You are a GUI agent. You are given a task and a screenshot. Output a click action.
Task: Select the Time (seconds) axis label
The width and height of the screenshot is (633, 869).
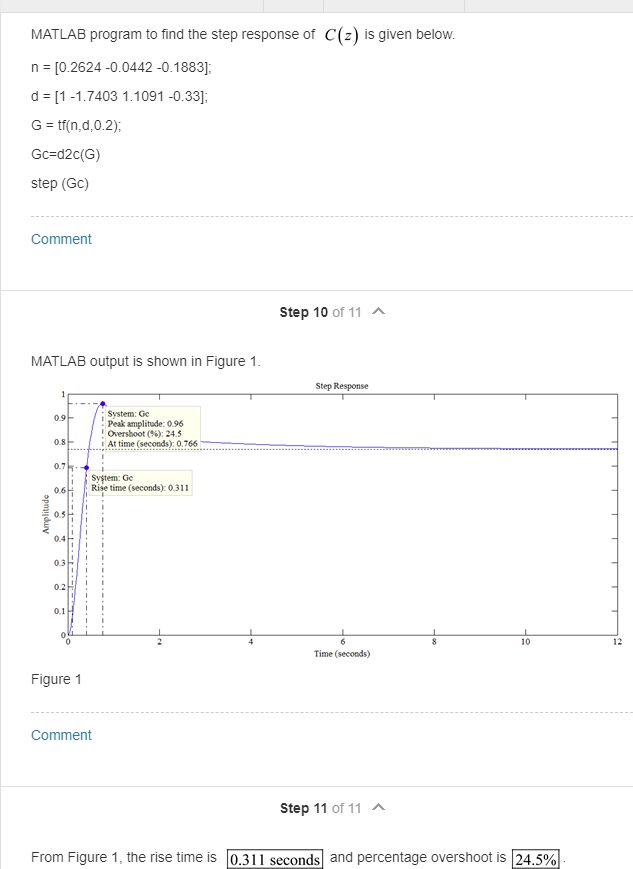coord(342,653)
